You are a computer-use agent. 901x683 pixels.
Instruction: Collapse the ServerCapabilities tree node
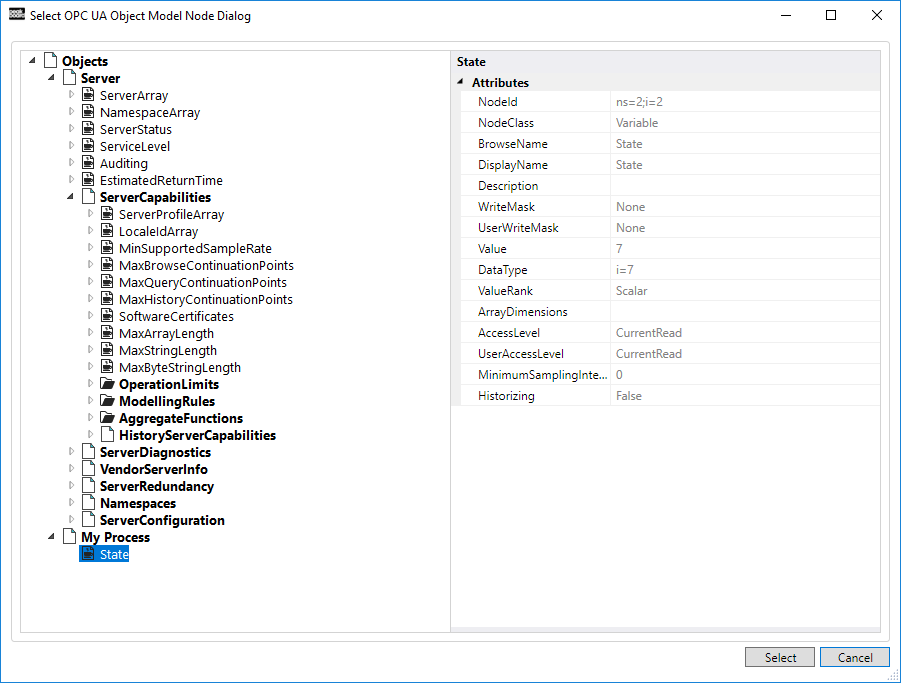pos(71,198)
